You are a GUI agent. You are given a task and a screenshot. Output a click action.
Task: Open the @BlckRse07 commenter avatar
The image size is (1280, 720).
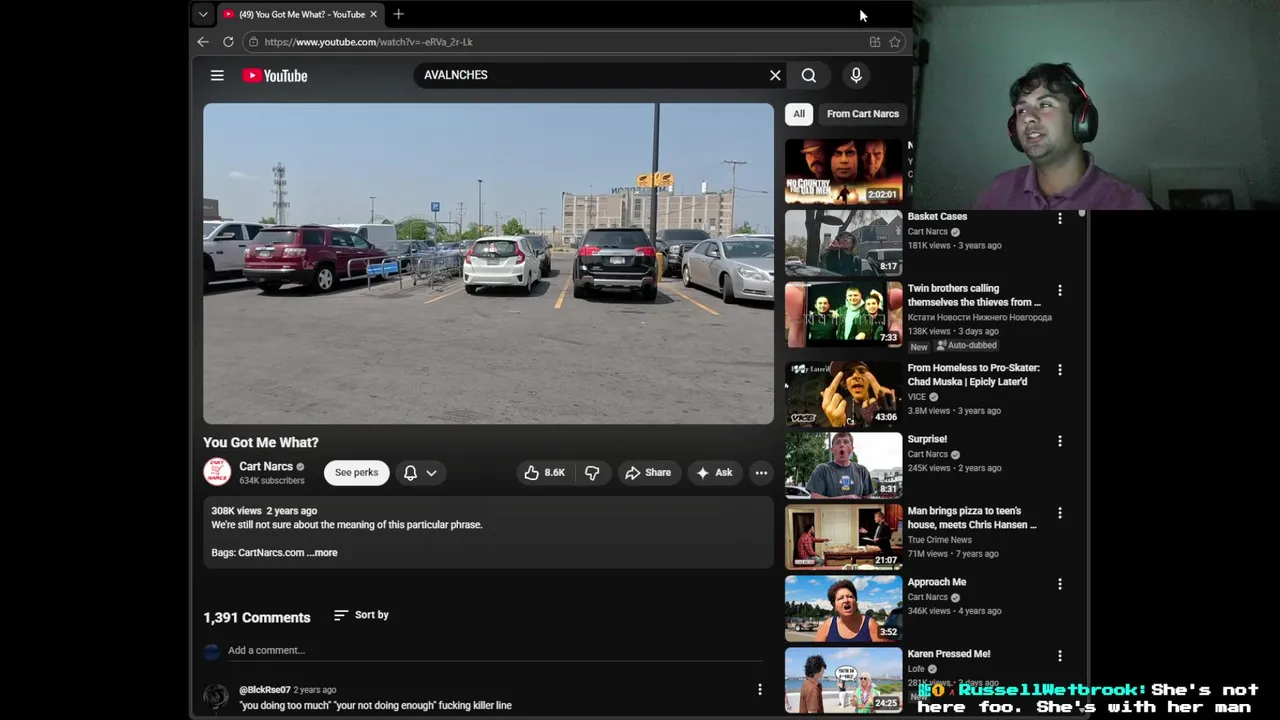point(216,697)
